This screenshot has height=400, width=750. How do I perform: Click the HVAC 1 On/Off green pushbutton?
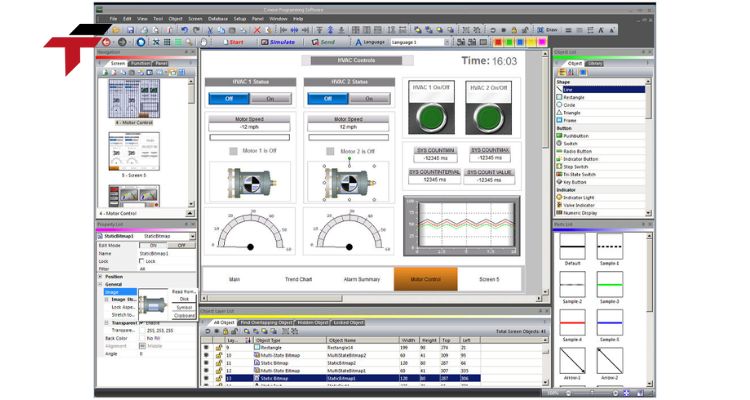coord(431,116)
